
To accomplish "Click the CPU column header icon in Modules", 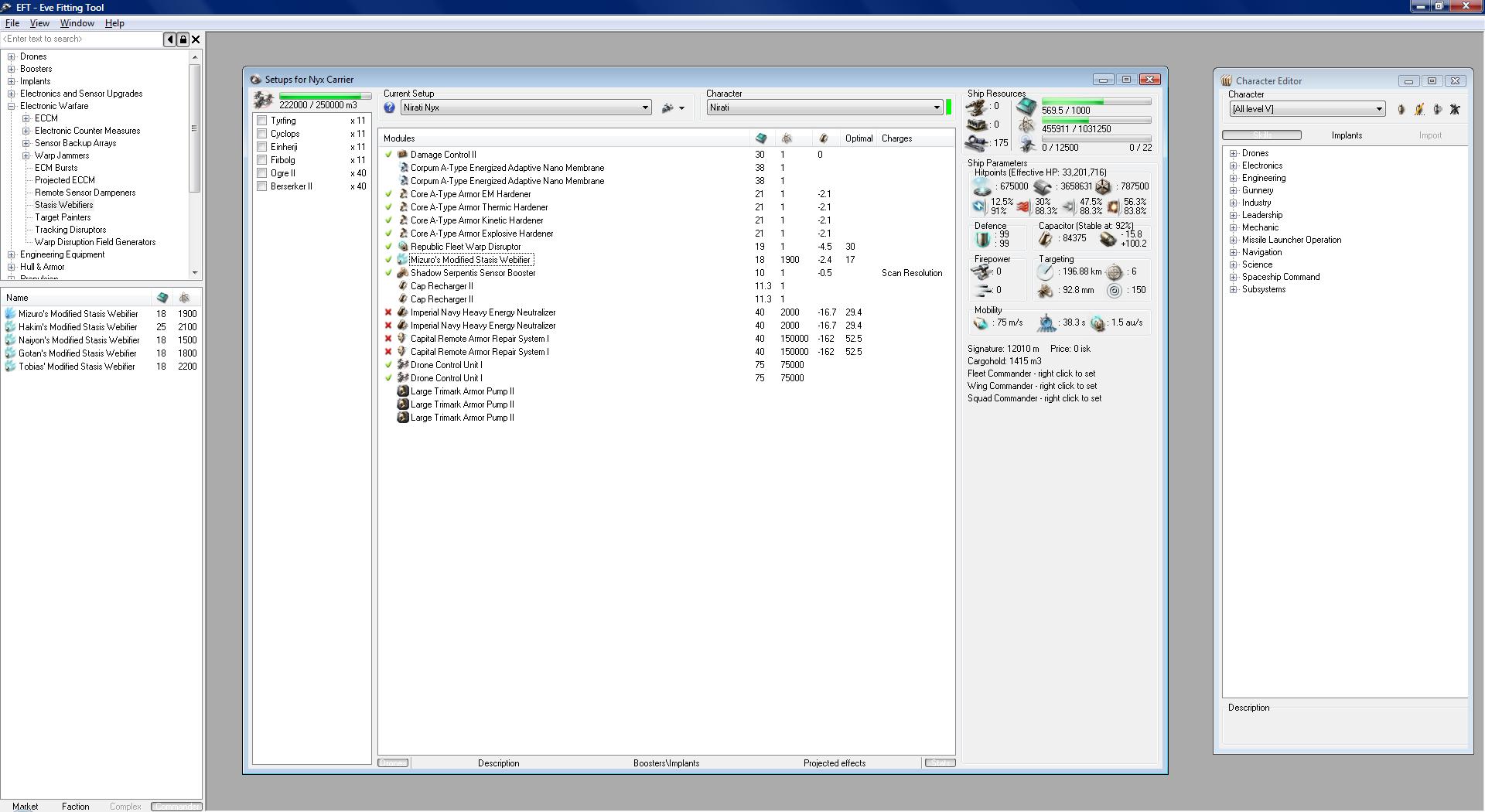I will coord(761,138).
